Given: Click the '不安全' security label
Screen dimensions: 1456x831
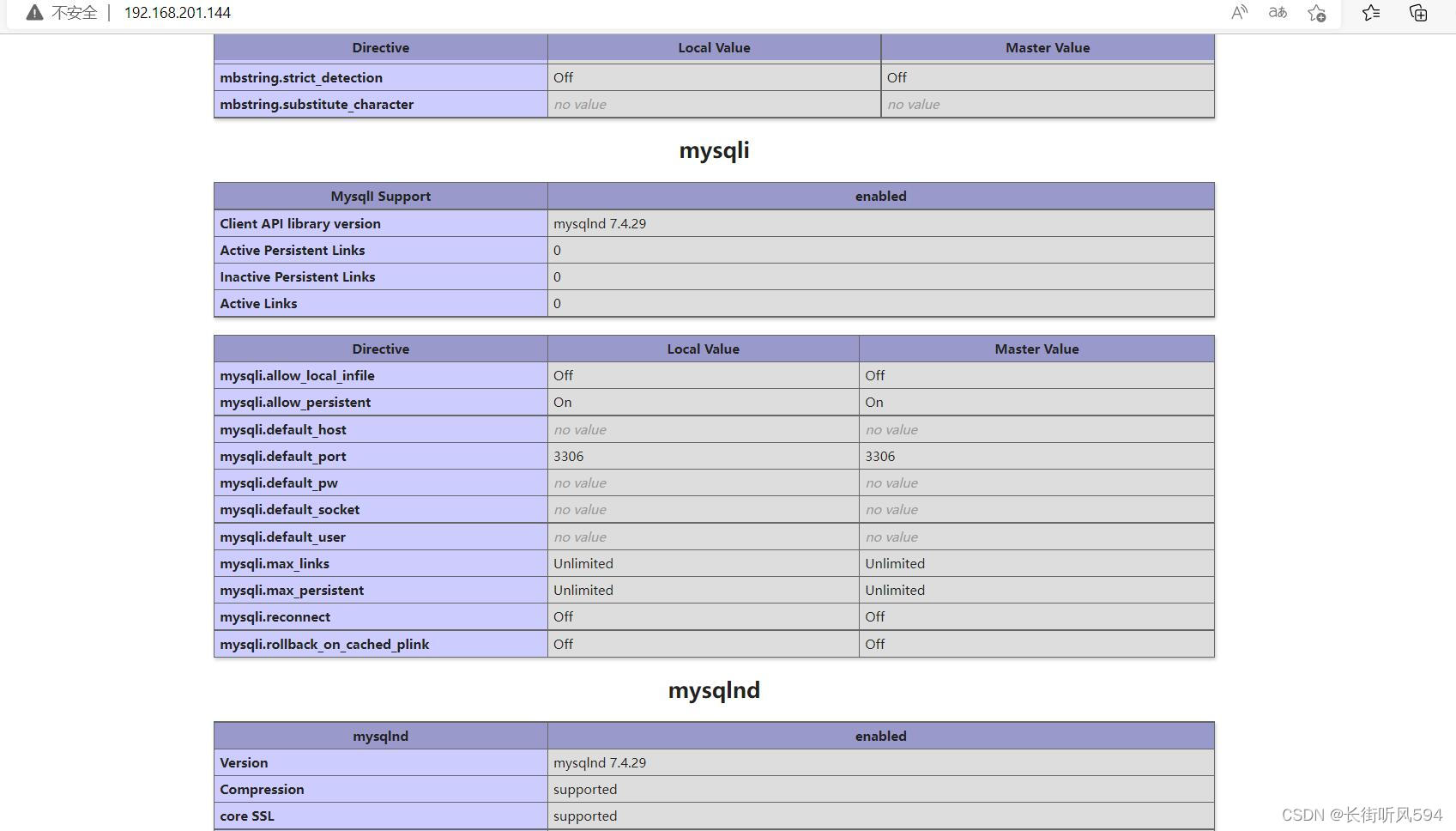Looking at the screenshot, I should point(75,13).
